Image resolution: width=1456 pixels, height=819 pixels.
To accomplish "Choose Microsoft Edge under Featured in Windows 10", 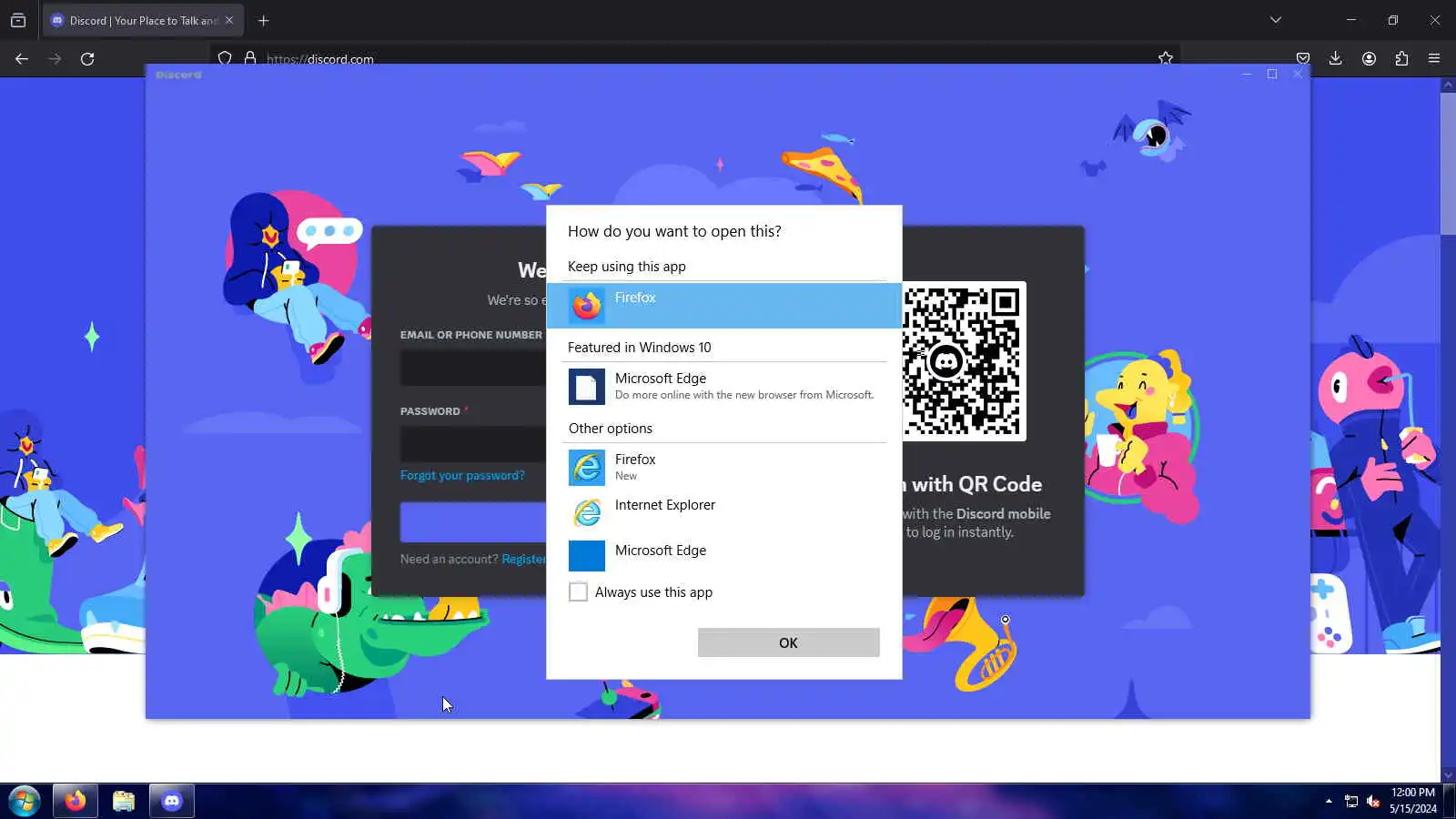I will (x=724, y=386).
